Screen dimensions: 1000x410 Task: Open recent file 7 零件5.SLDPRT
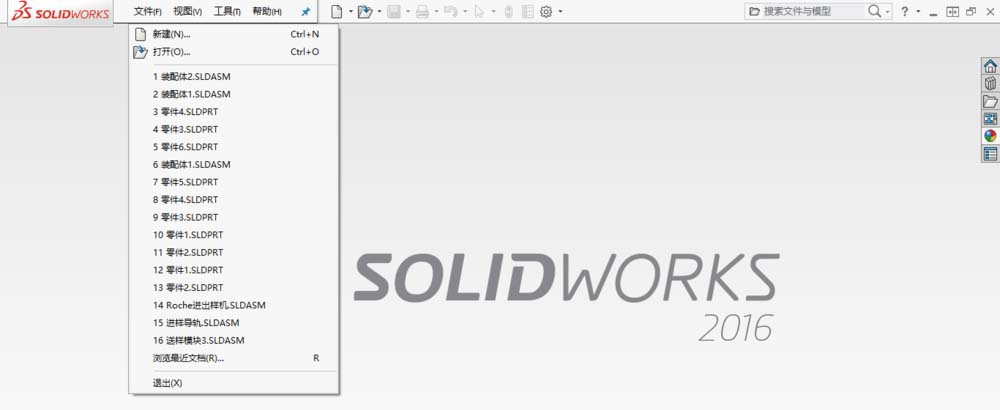233,182
